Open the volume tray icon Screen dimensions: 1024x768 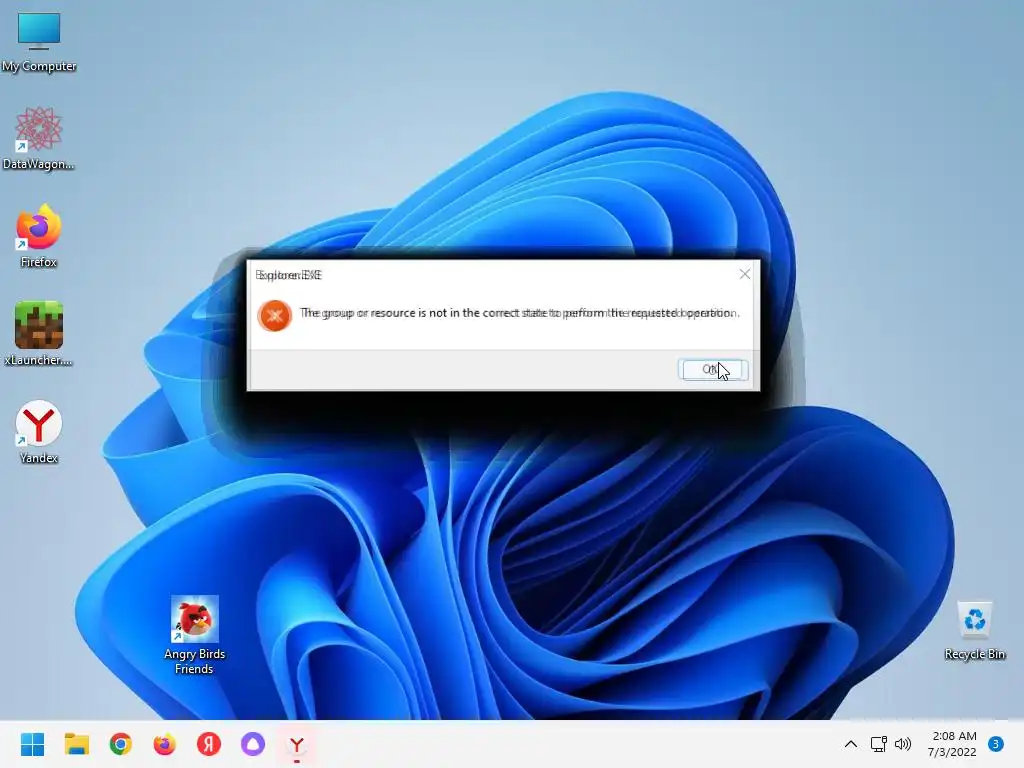(903, 744)
